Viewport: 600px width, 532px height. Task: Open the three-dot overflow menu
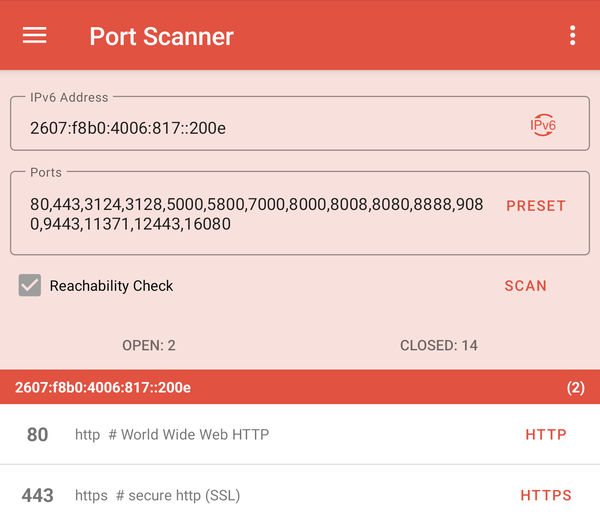click(572, 36)
